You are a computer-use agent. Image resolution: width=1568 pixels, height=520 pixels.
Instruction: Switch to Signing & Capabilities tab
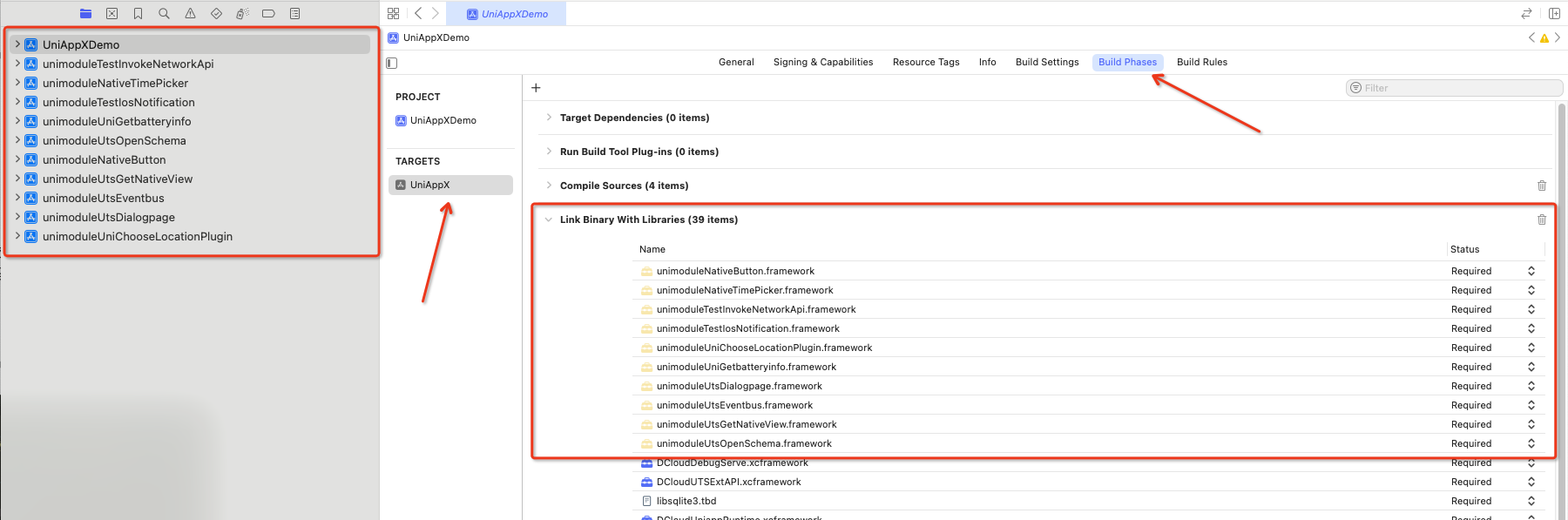tap(823, 62)
